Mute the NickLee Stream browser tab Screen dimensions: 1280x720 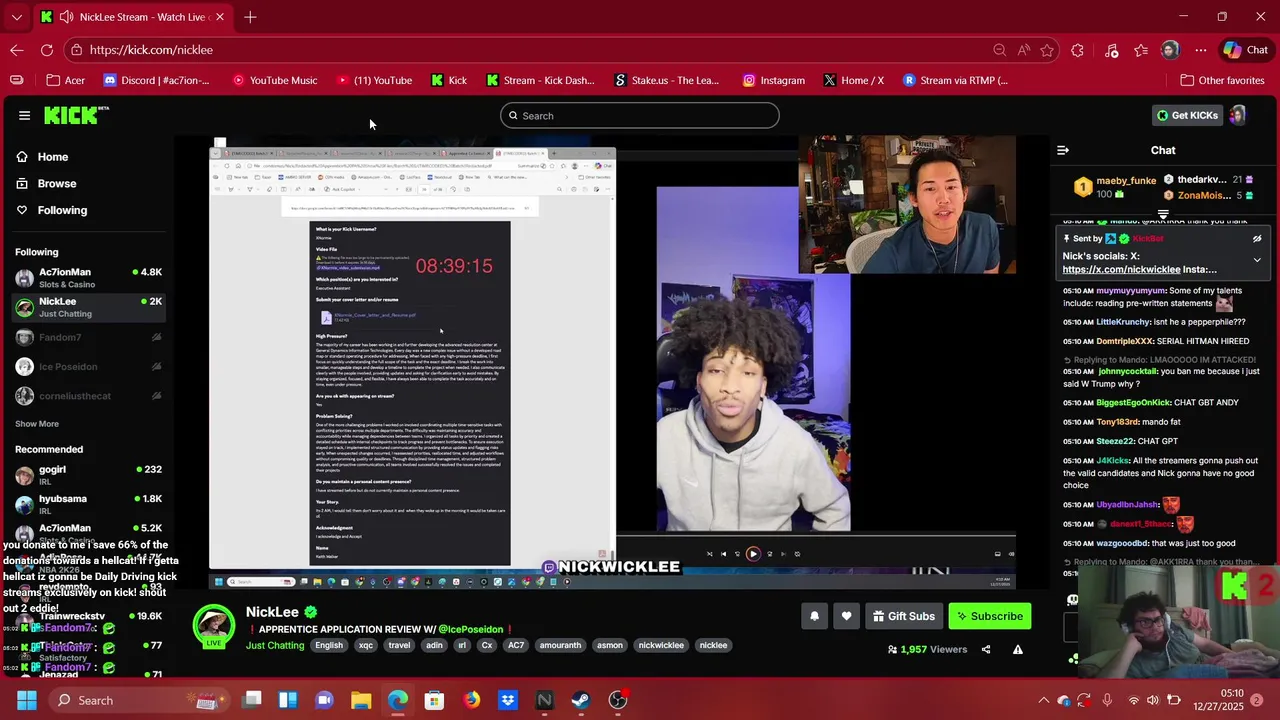(65, 17)
